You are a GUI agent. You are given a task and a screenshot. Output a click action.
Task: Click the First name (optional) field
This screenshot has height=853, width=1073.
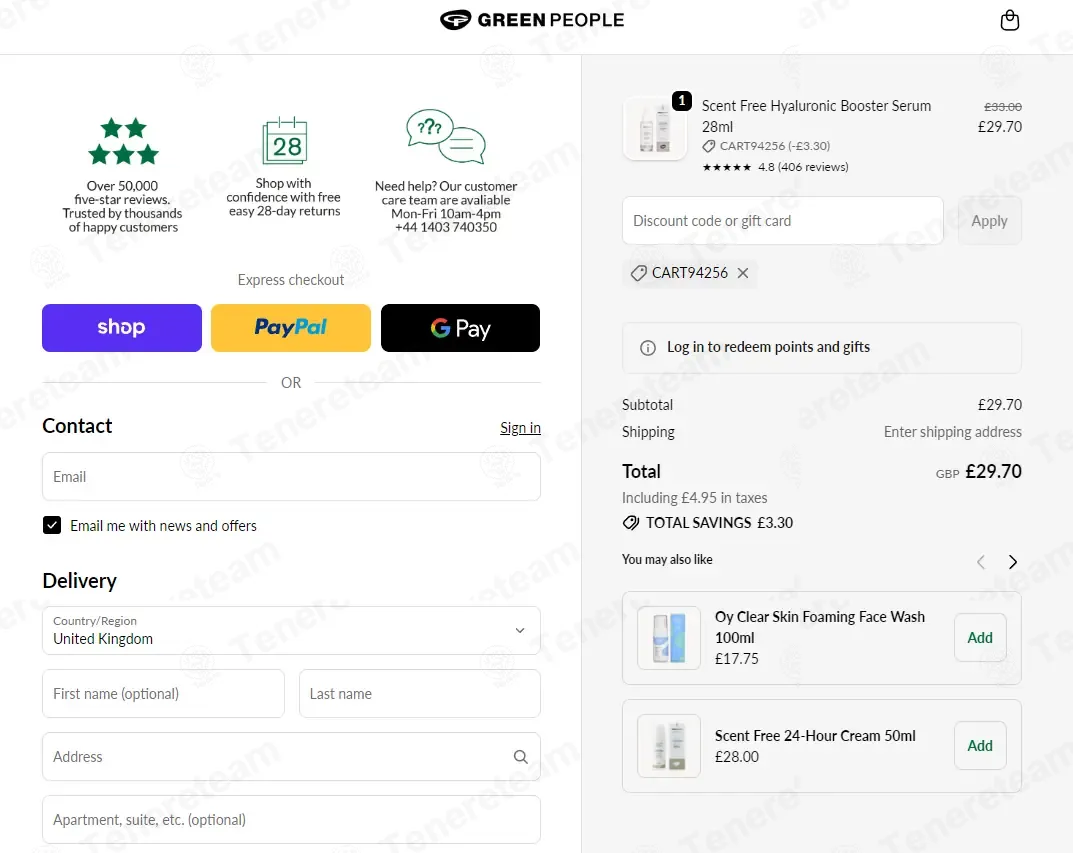pyautogui.click(x=164, y=694)
